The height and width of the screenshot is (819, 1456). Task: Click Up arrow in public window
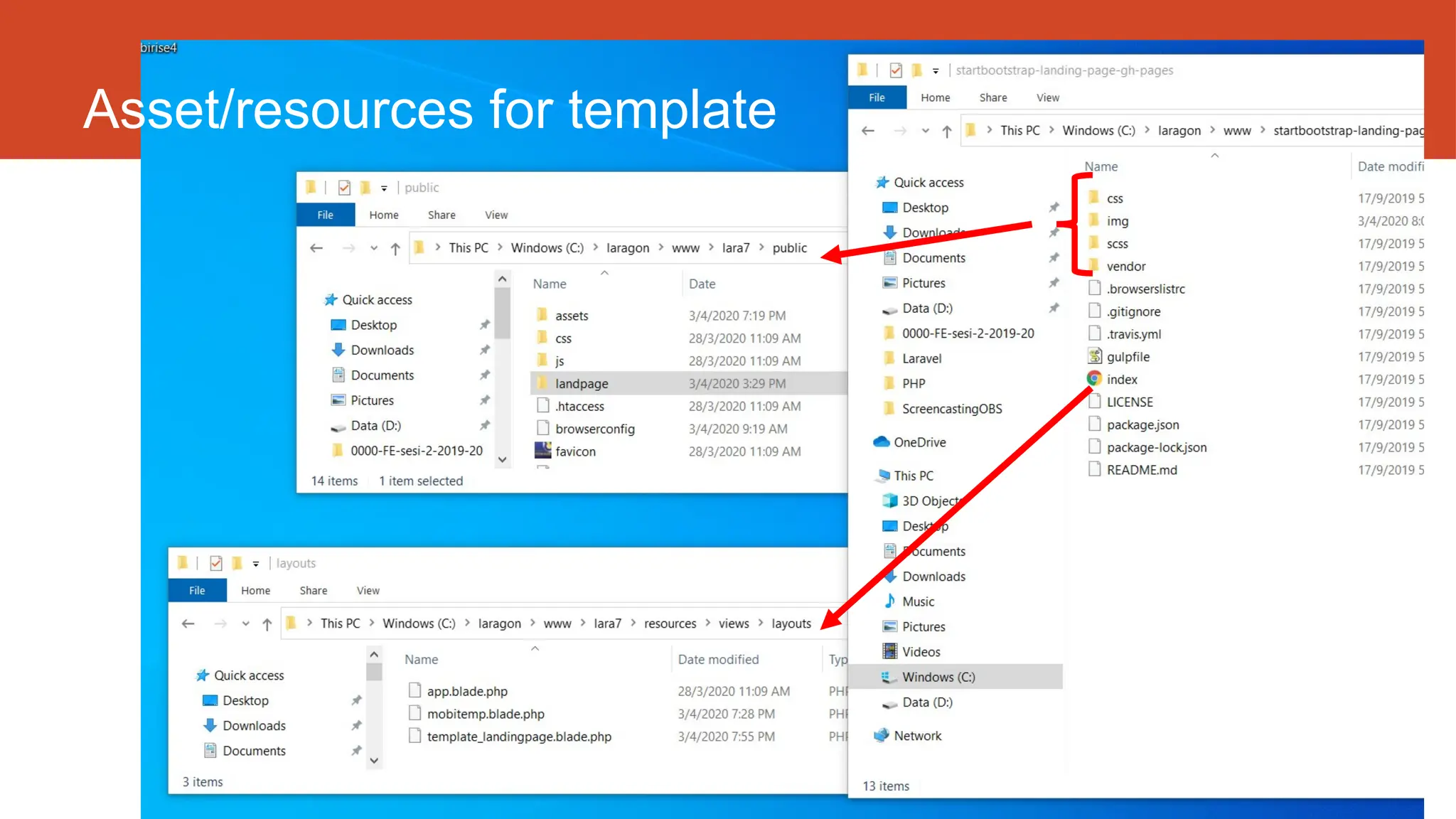[x=395, y=248]
